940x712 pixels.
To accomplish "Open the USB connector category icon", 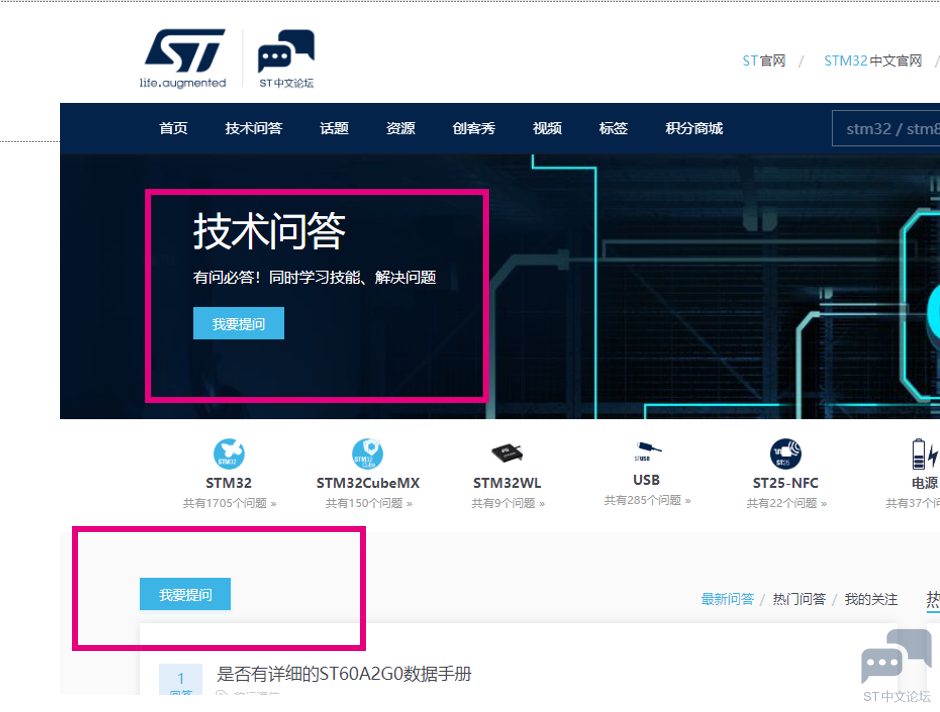I will [647, 451].
